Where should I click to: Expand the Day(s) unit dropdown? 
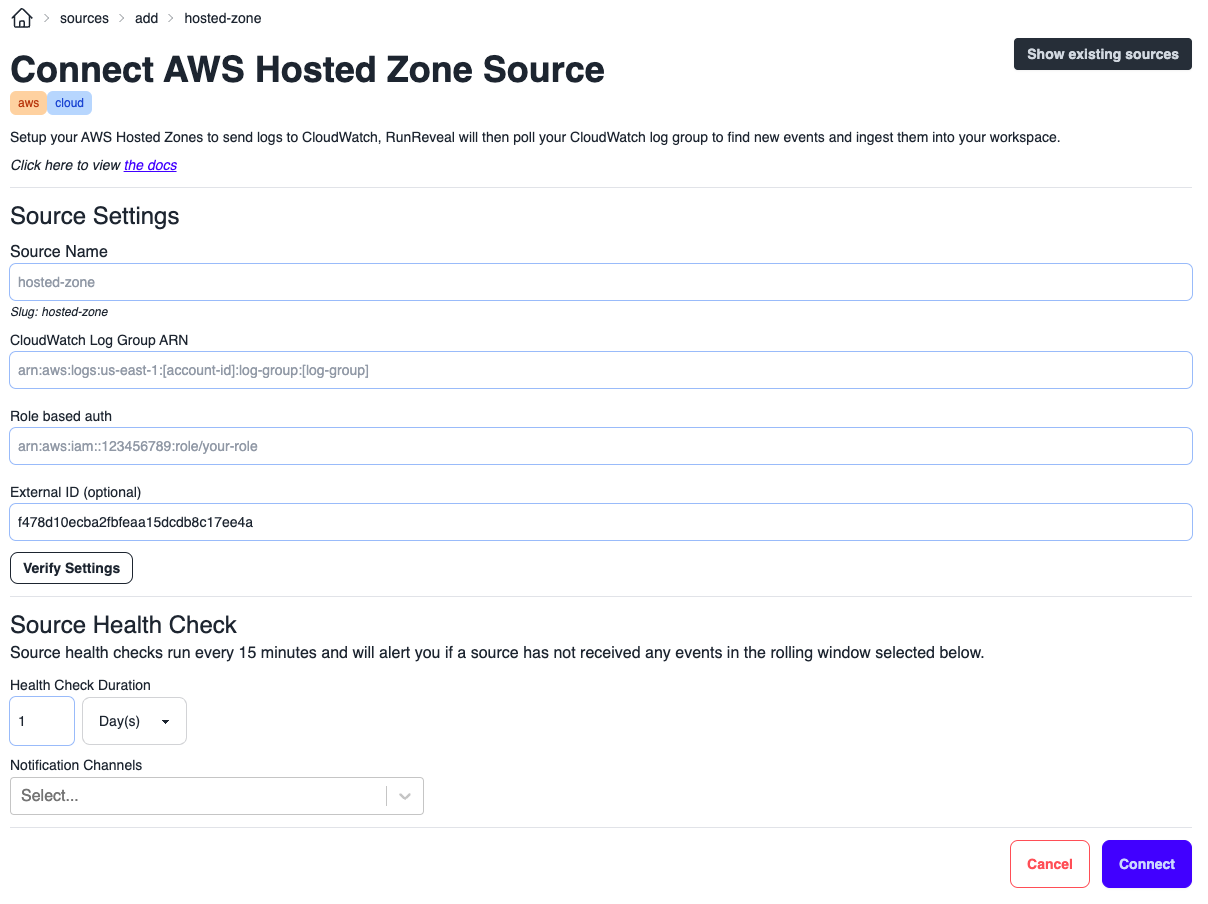coord(134,721)
